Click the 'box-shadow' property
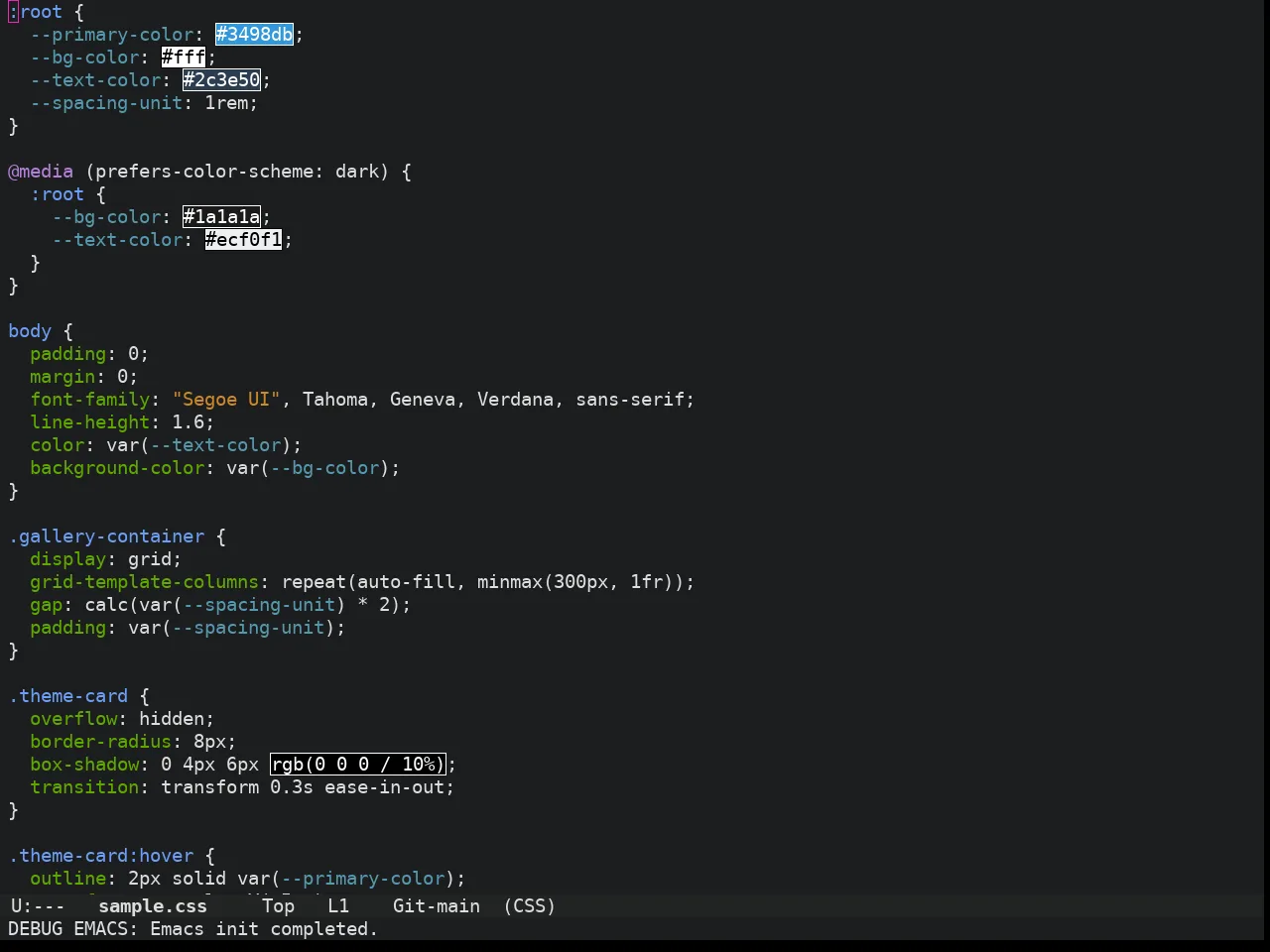Screen dimensions: 1270x952 84,765
